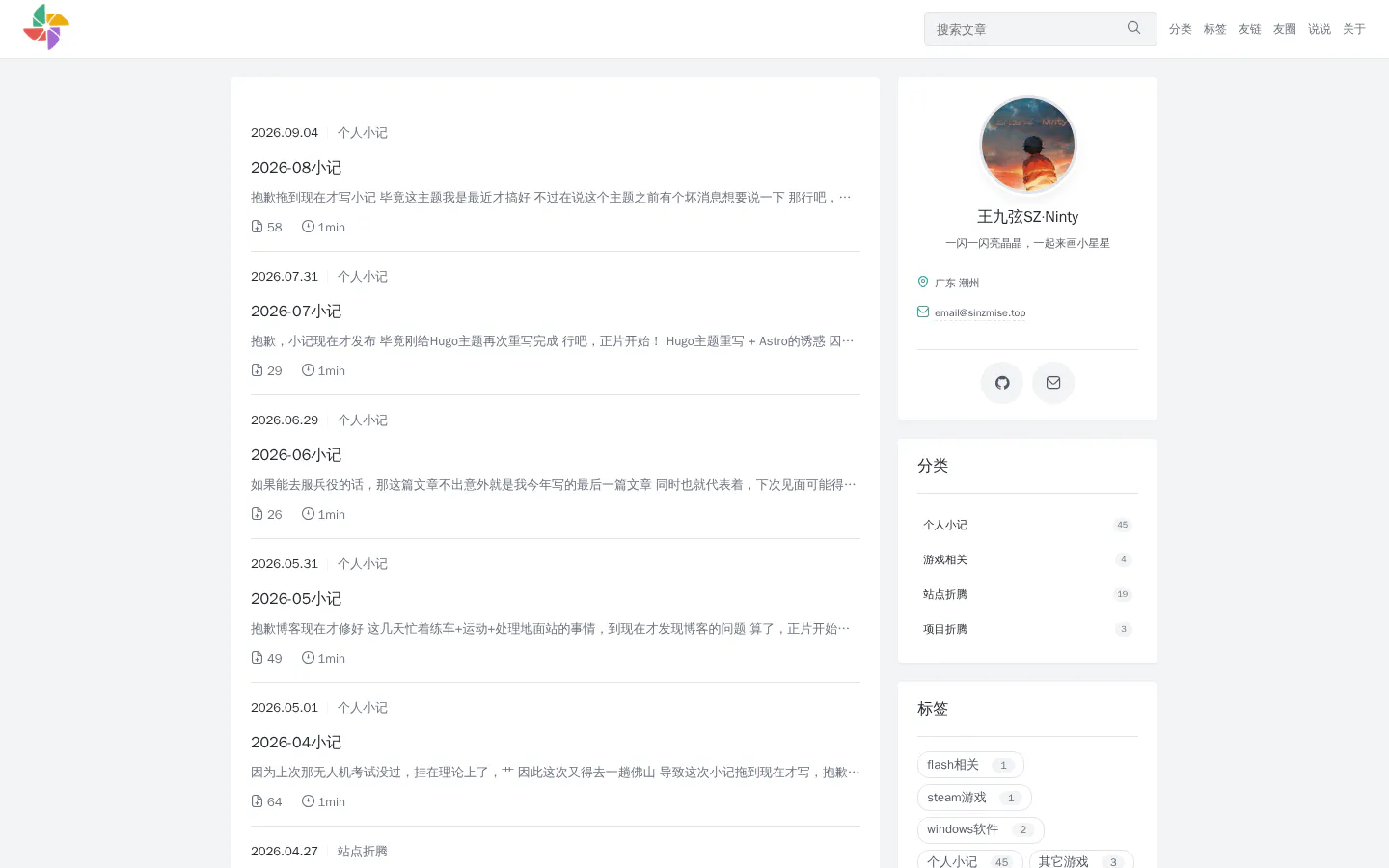The width and height of the screenshot is (1389, 868).
Task: Click the 分类 sidebar heading
Action: coord(933,466)
